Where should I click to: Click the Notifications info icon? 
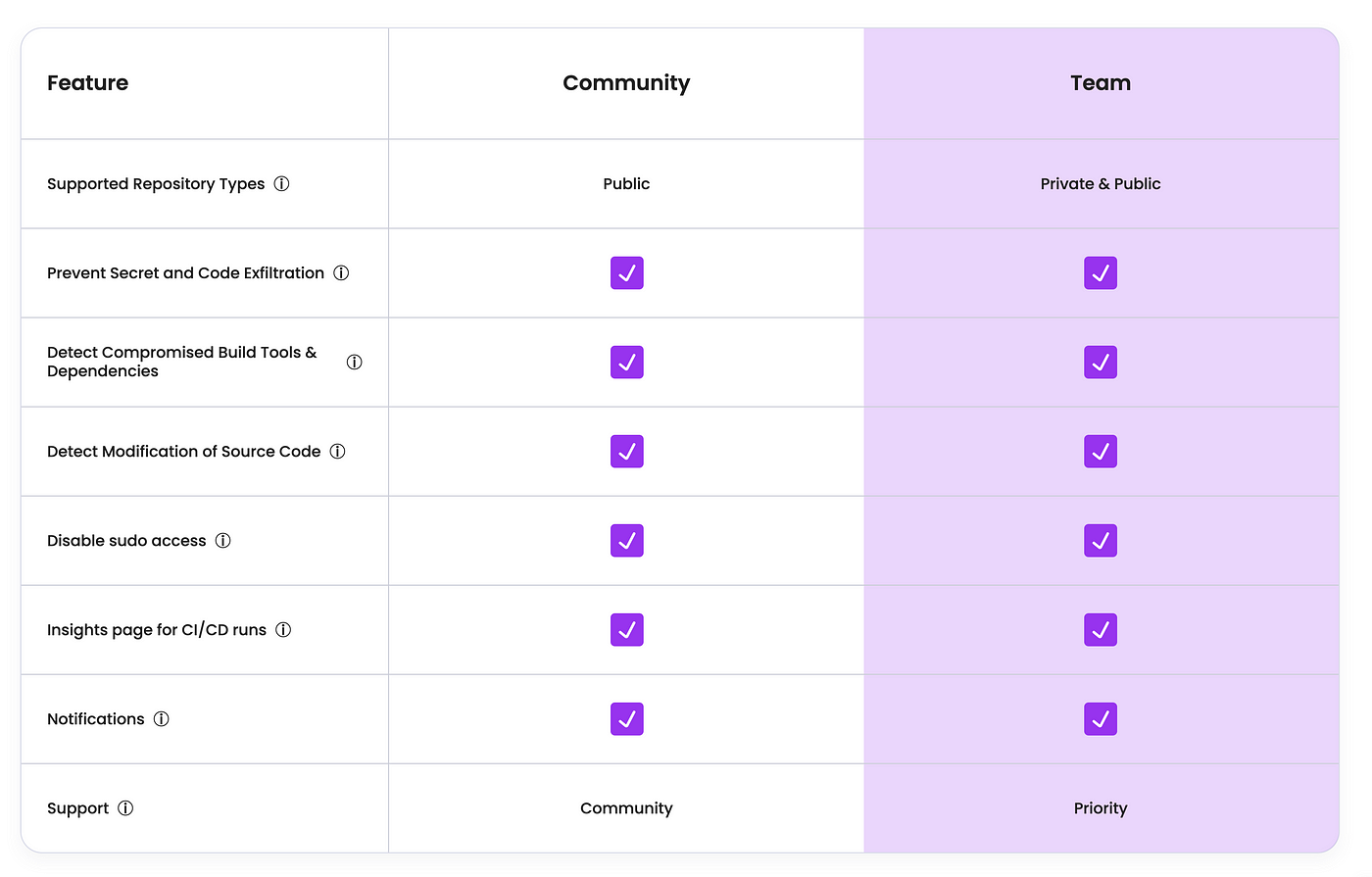pos(161,718)
